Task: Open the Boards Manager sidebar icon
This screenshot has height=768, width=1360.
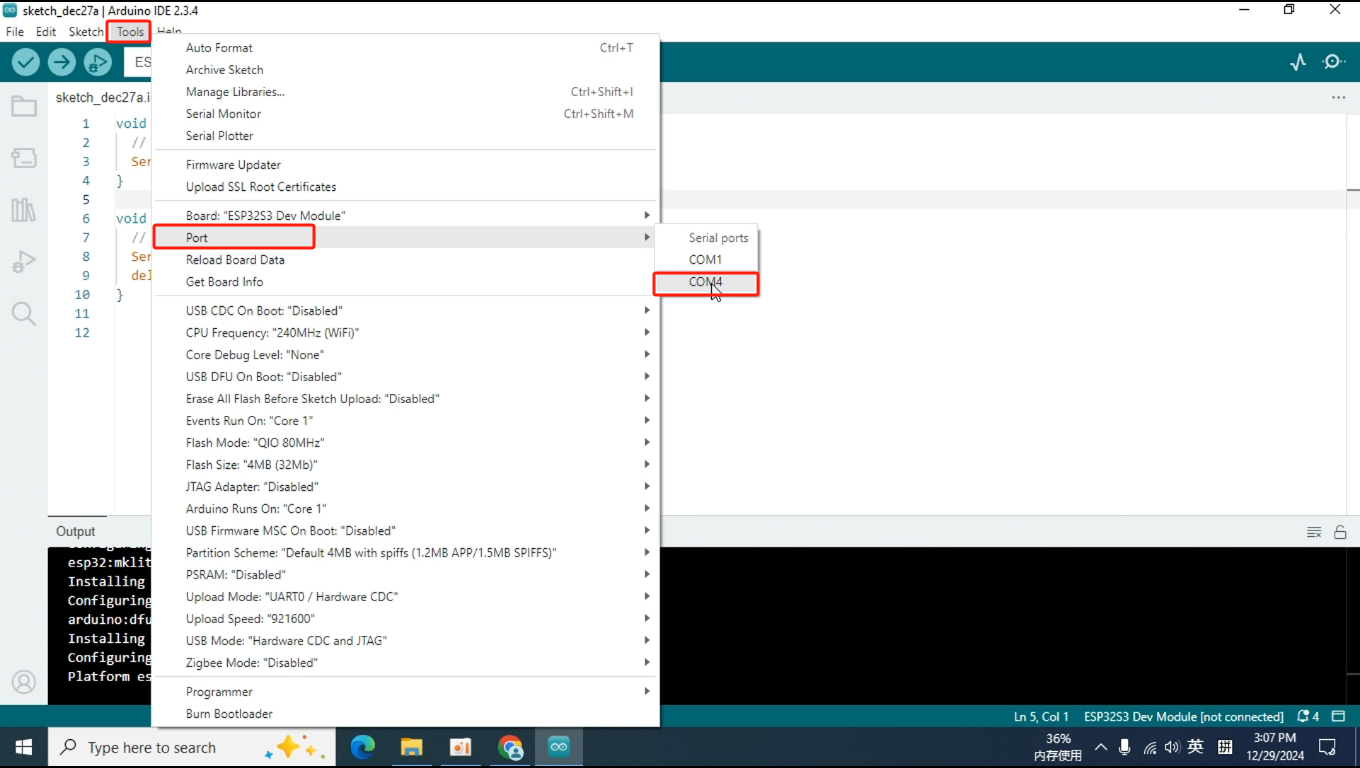Action: (x=24, y=158)
